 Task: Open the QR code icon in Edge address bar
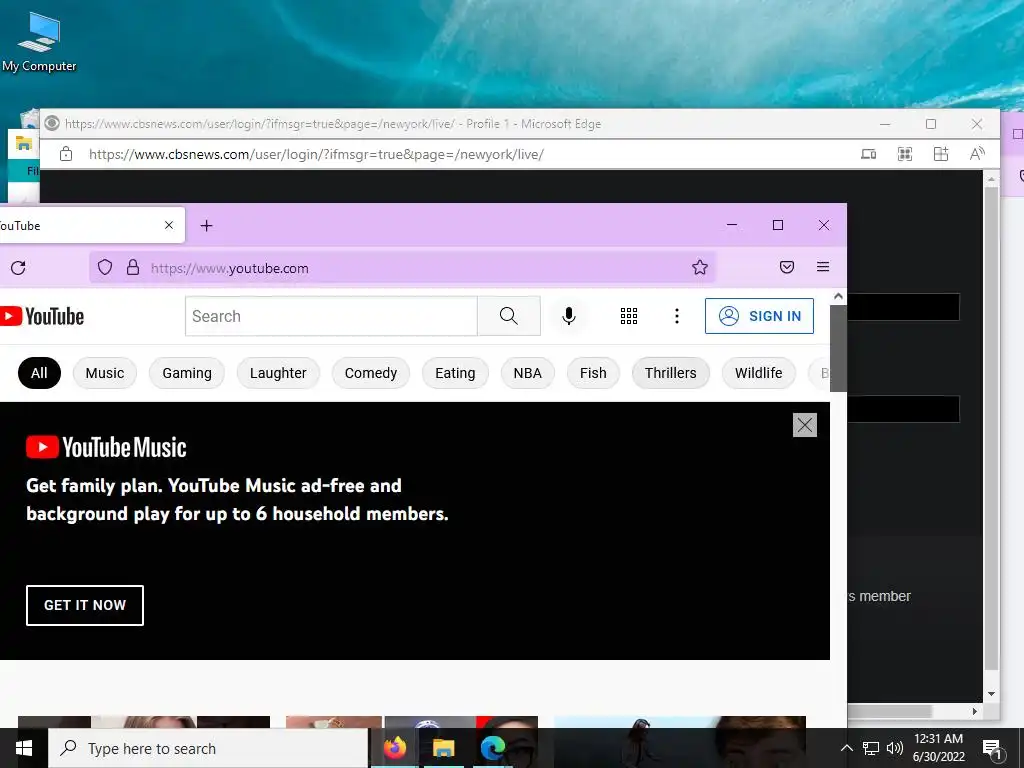click(x=904, y=154)
